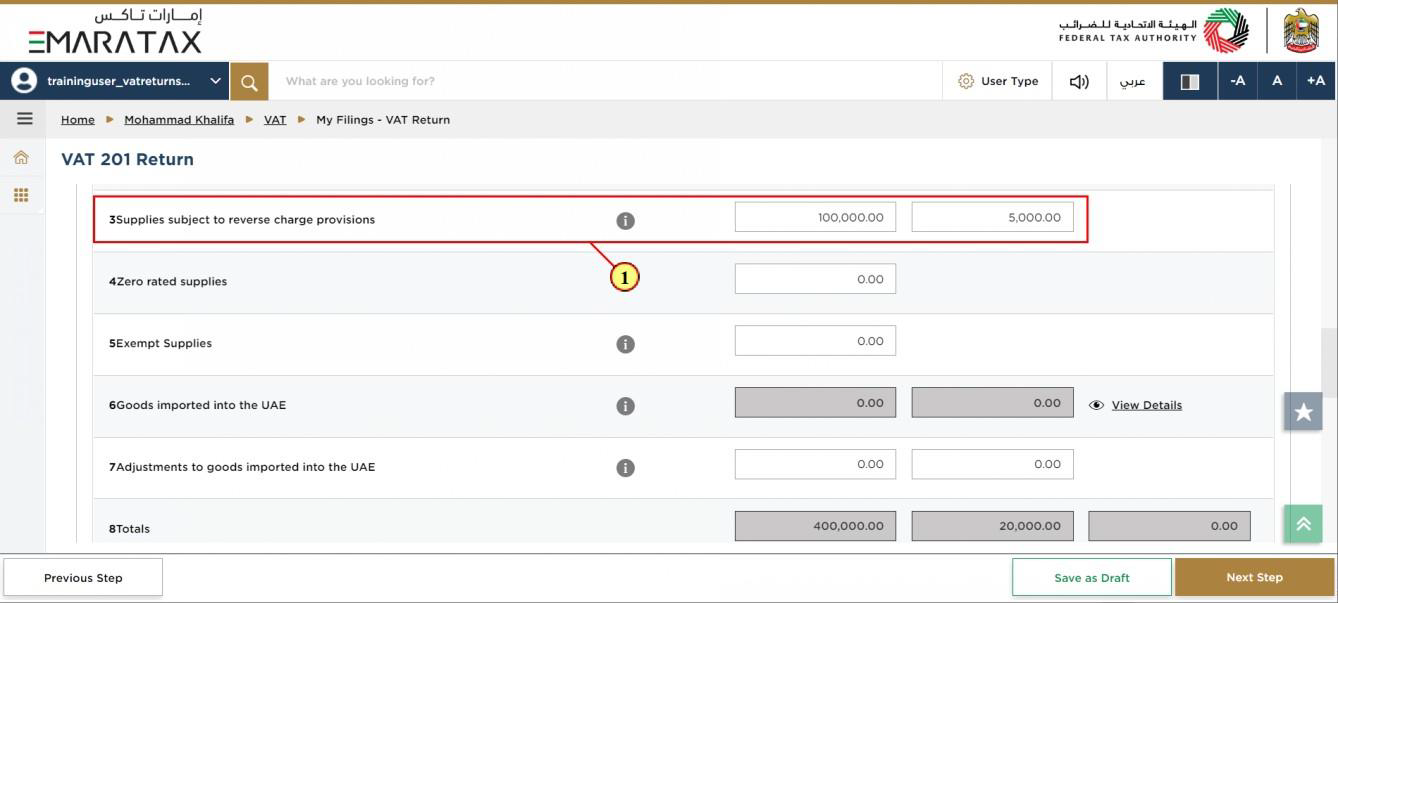This screenshot has height=801, width=1414.
Task: Edit Adjustments to imported goods VAT field
Action: (x=992, y=464)
